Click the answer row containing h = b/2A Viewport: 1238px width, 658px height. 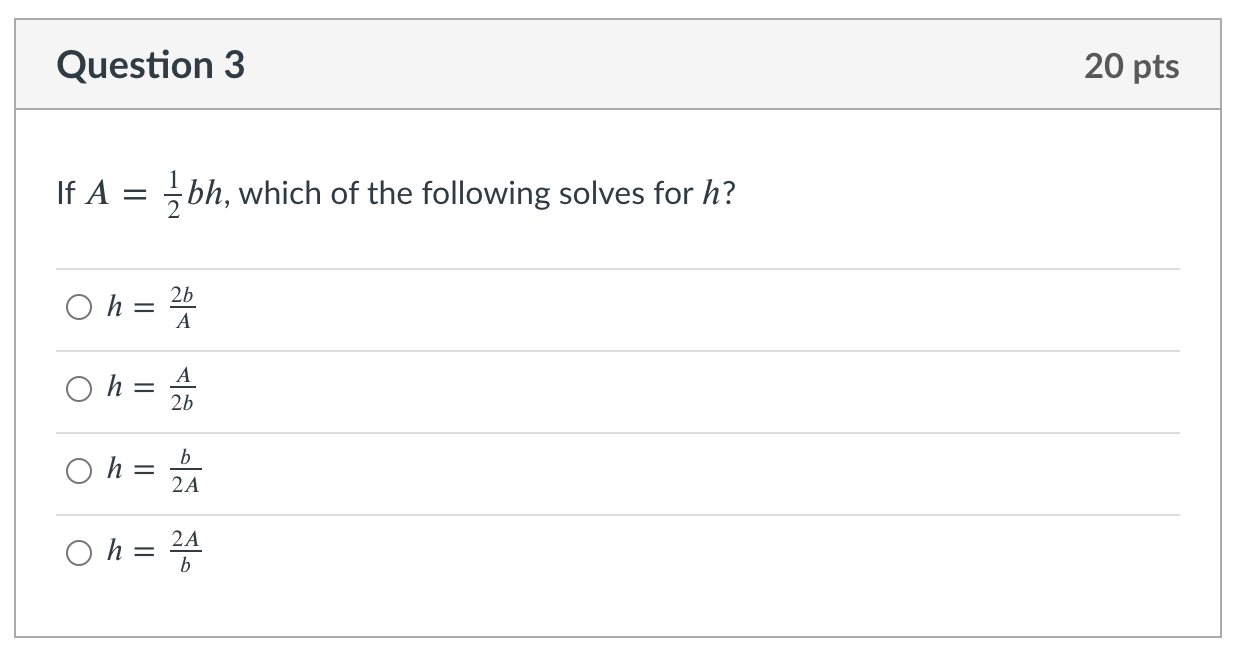(400, 470)
